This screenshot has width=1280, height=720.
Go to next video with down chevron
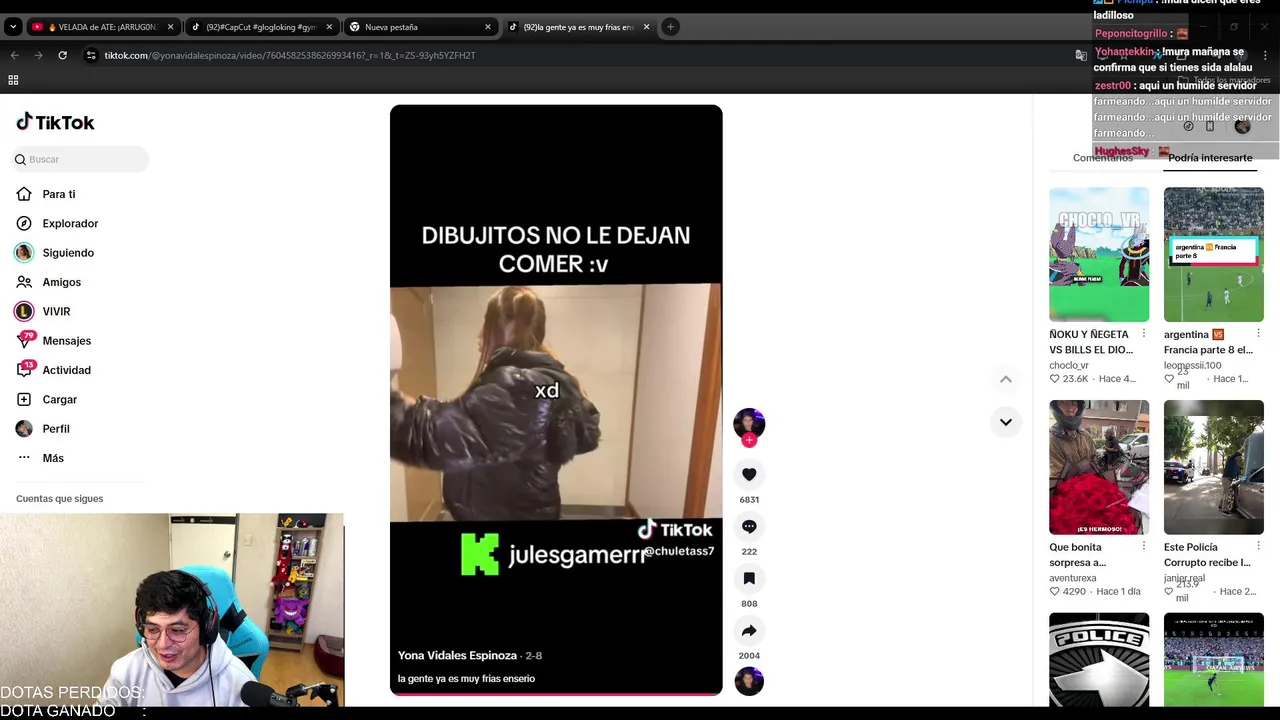coord(1006,422)
